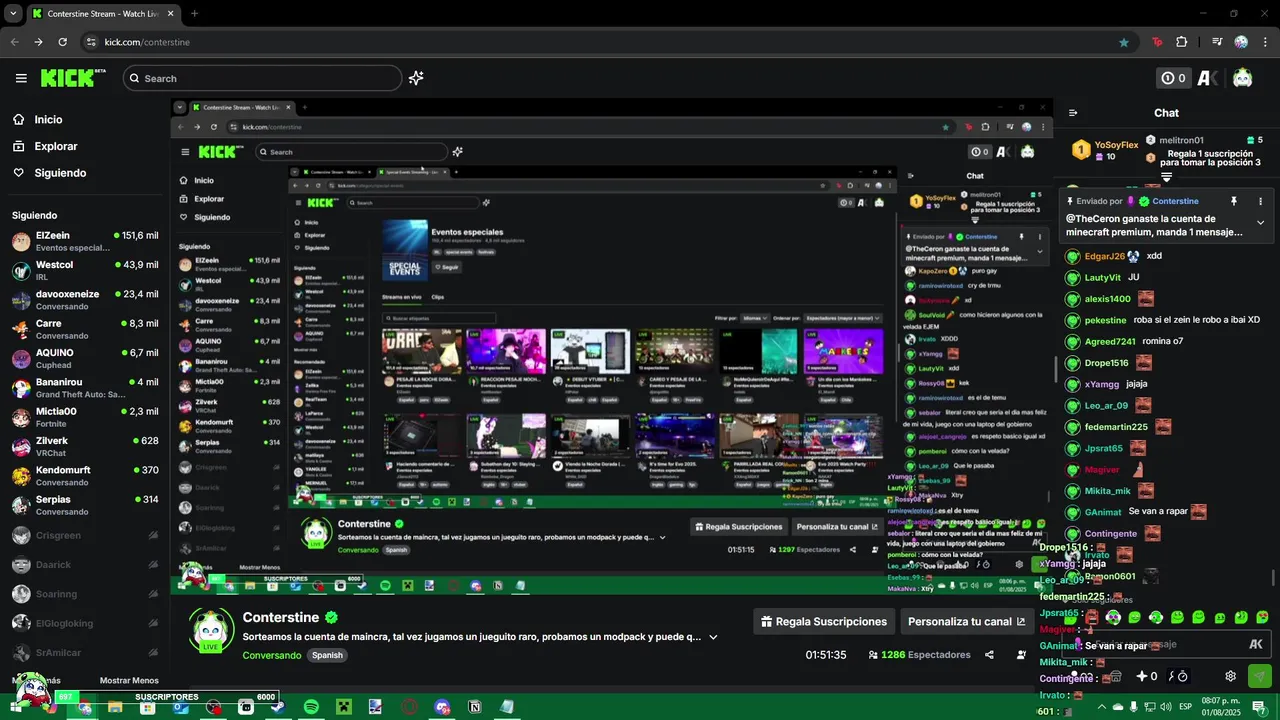Open Kendomurft channel in sidebar
The height and width of the screenshot is (720, 1280).
[85, 475]
